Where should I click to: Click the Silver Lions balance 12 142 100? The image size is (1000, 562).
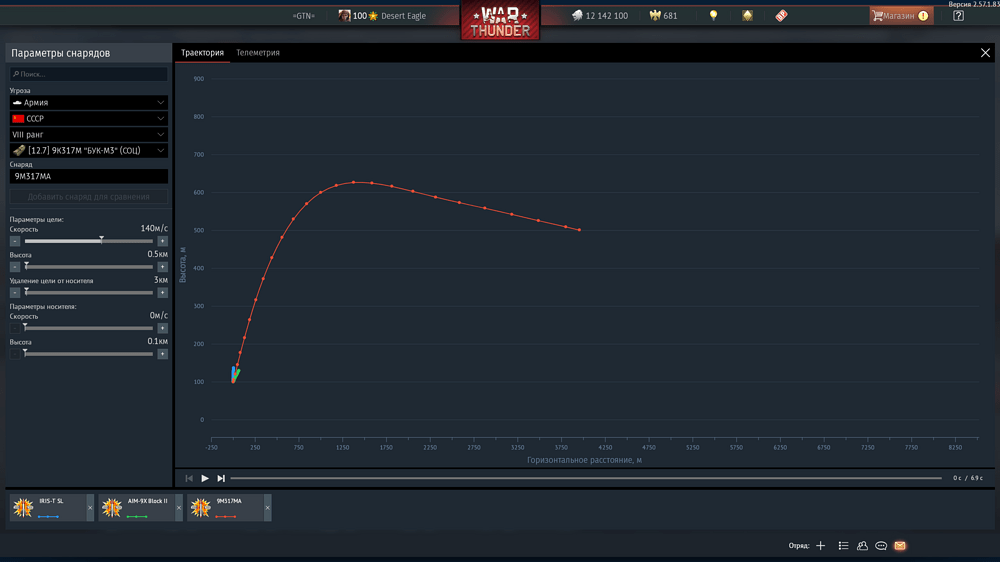pyautogui.click(x=599, y=16)
